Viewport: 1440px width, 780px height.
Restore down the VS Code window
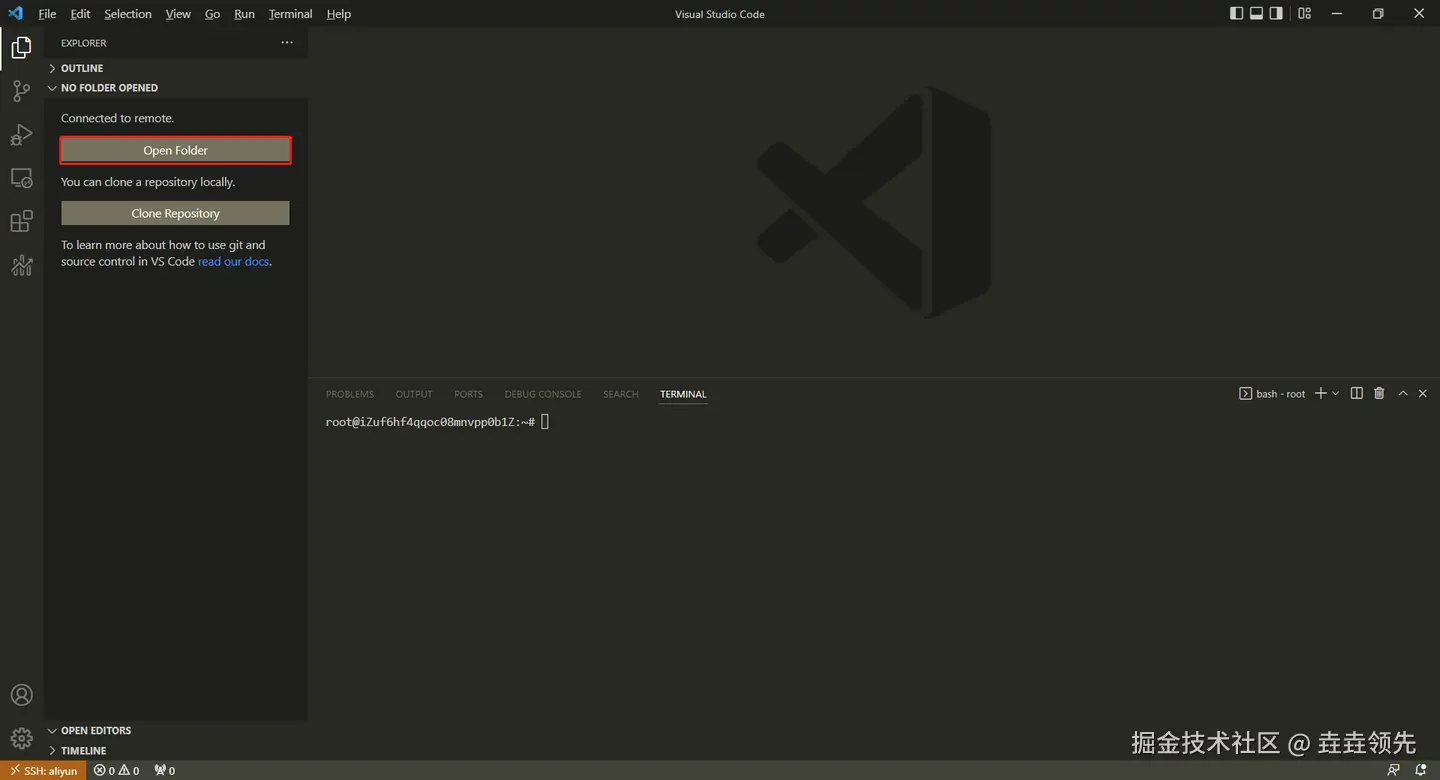tap(1378, 13)
